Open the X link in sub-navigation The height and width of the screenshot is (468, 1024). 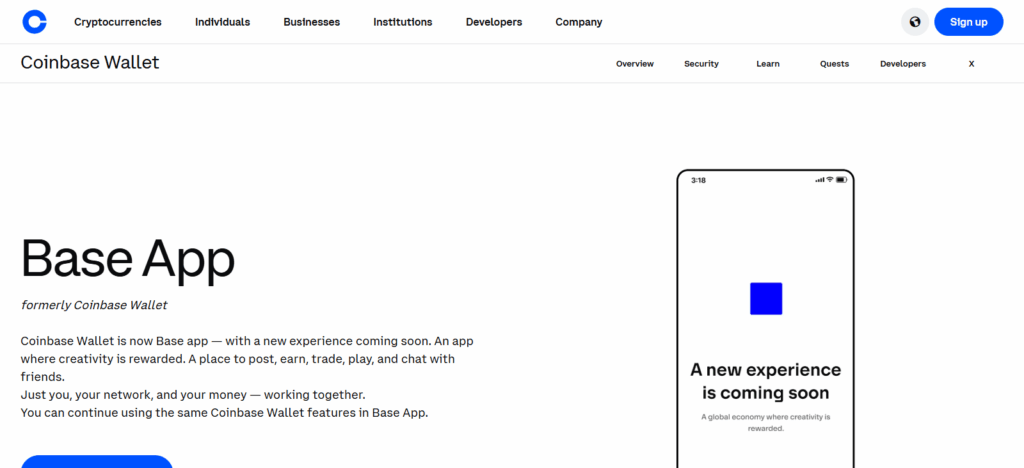(x=971, y=63)
